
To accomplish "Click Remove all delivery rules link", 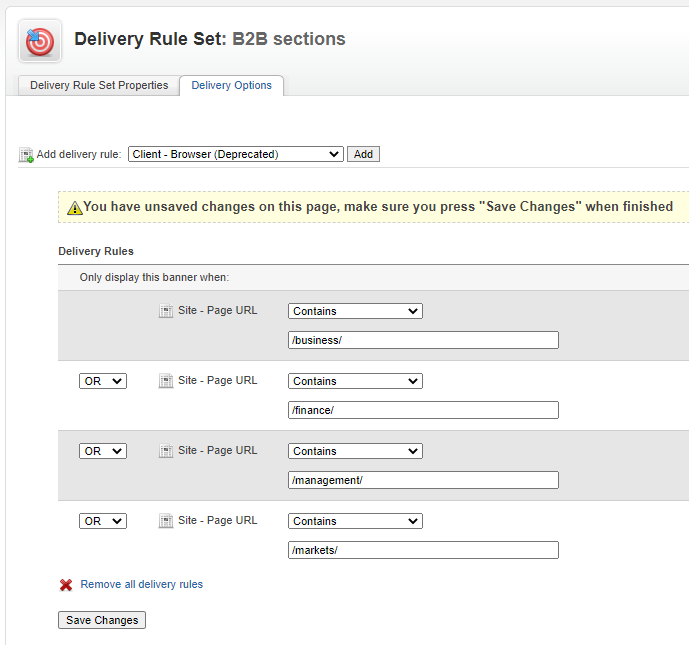I will tap(141, 584).
